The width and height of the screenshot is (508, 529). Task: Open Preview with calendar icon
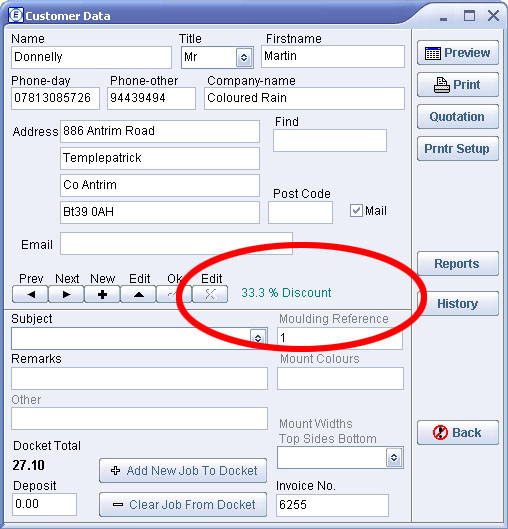click(x=458, y=53)
